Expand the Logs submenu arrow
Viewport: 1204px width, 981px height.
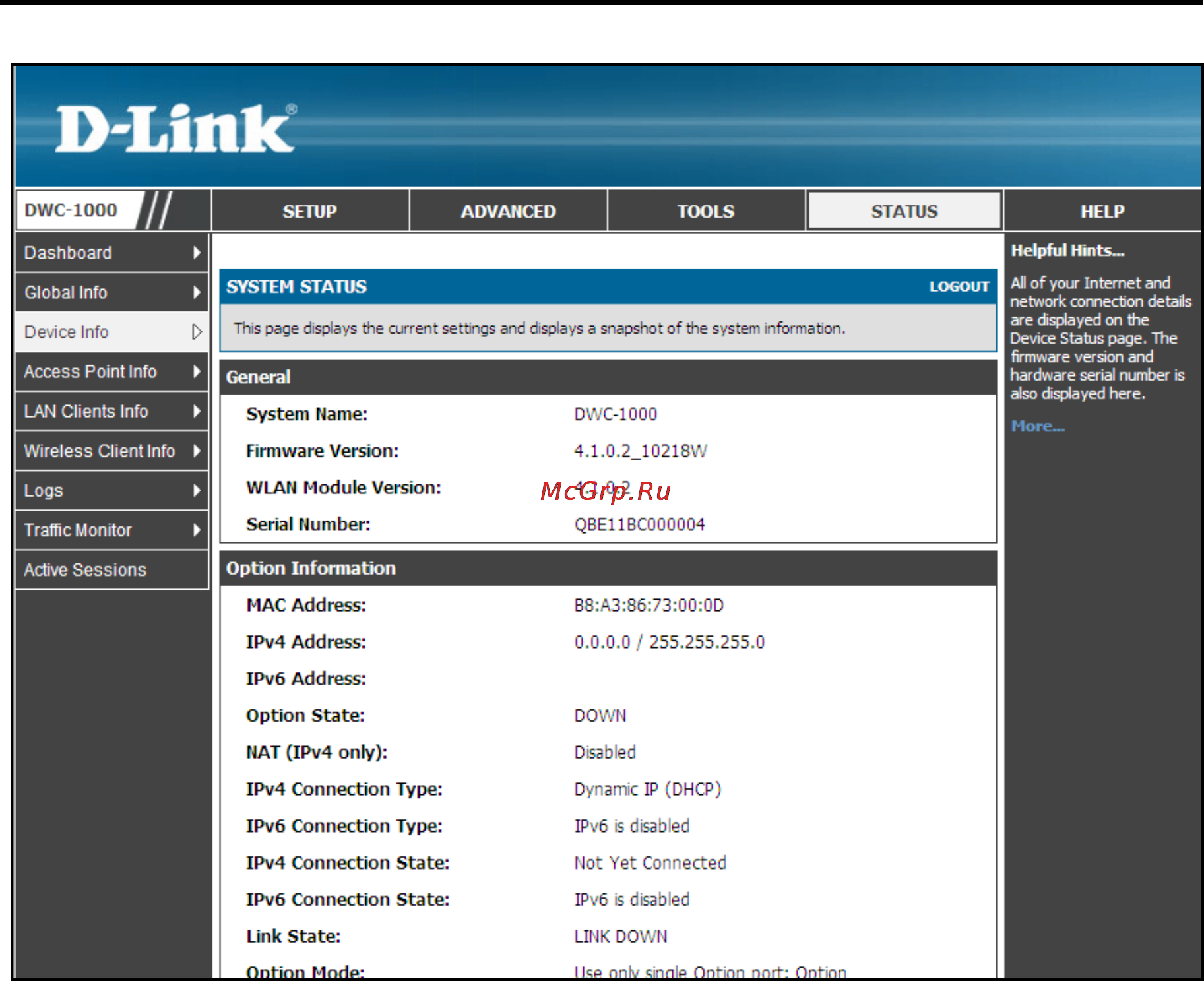197,490
